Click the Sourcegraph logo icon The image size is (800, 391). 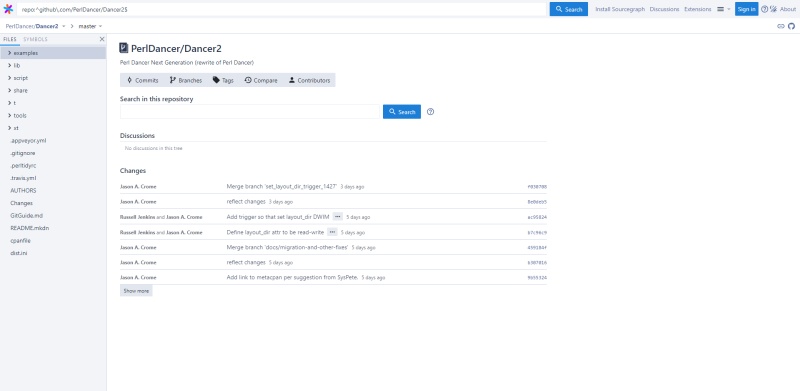tap(8, 9)
